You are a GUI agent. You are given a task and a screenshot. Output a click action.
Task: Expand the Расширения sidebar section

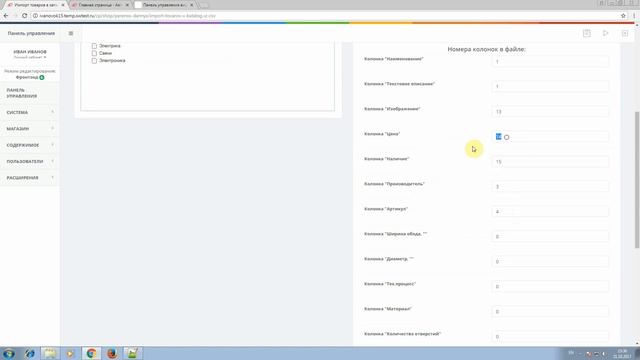click(29, 178)
